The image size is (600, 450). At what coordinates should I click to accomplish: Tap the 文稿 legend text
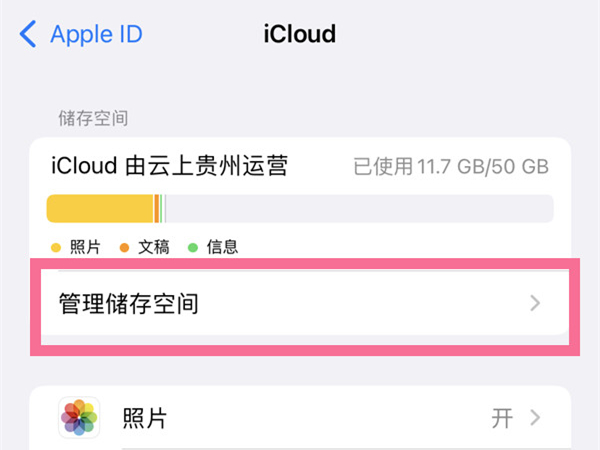pos(153,247)
